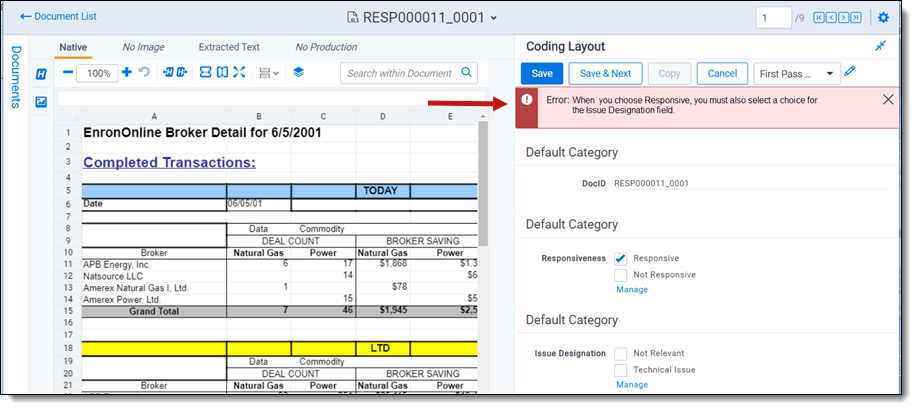Open the First Pass layout dropdown
917x410 pixels.
point(797,73)
